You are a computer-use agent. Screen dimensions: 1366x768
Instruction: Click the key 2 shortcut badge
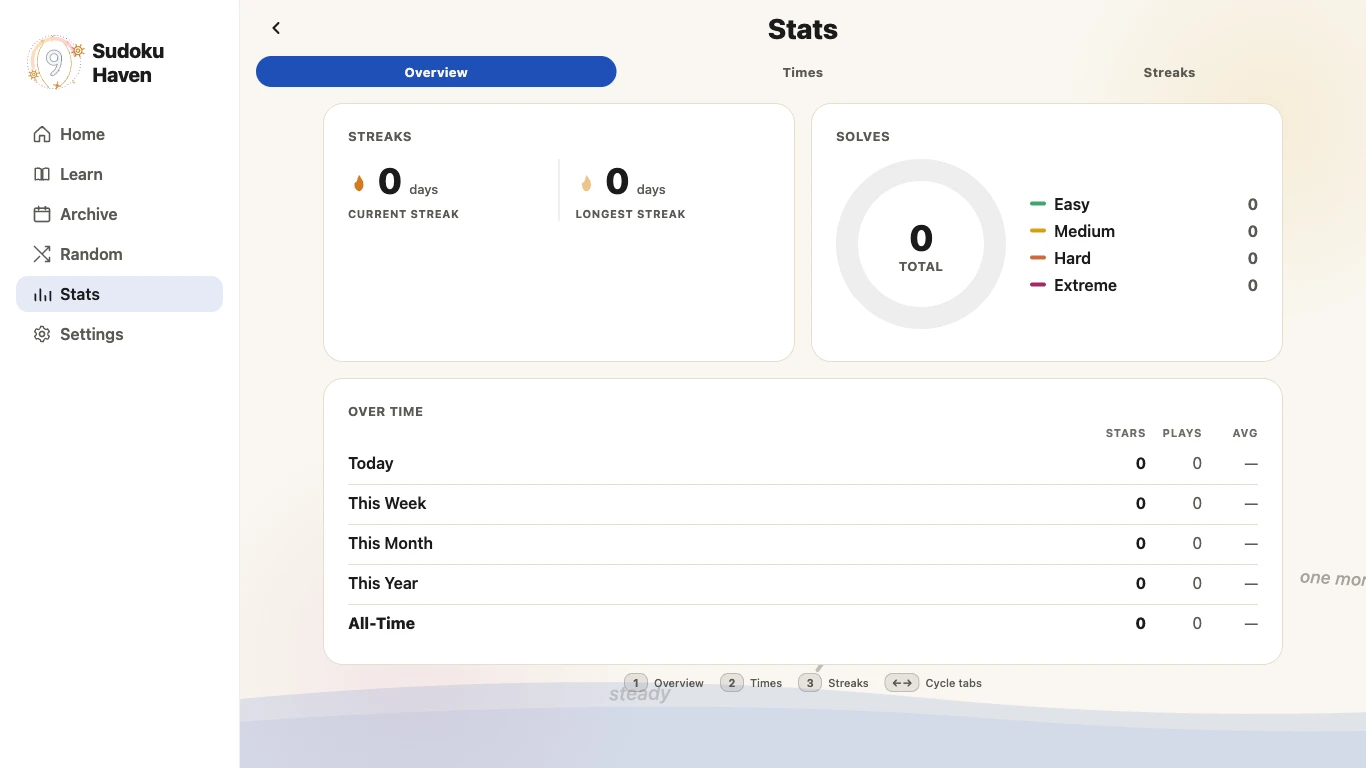[731, 683]
